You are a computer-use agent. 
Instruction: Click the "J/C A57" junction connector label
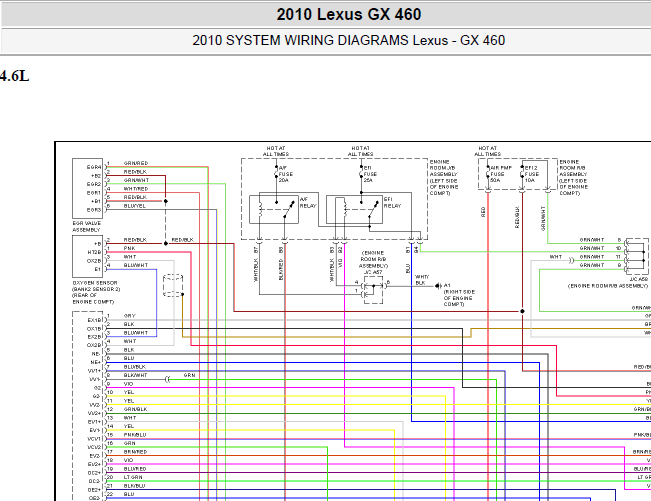pos(373,272)
